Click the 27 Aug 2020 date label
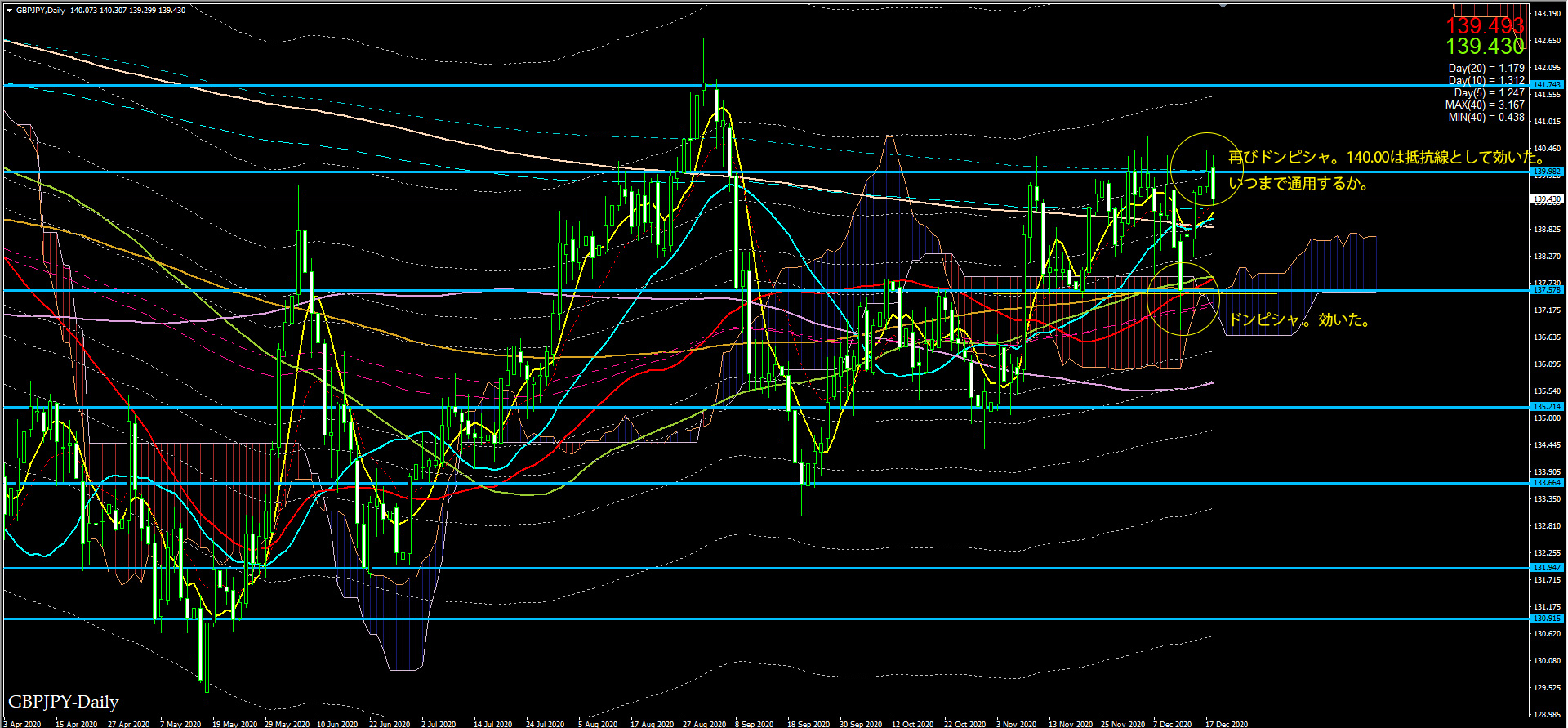This screenshot has width=1568, height=728. (704, 724)
